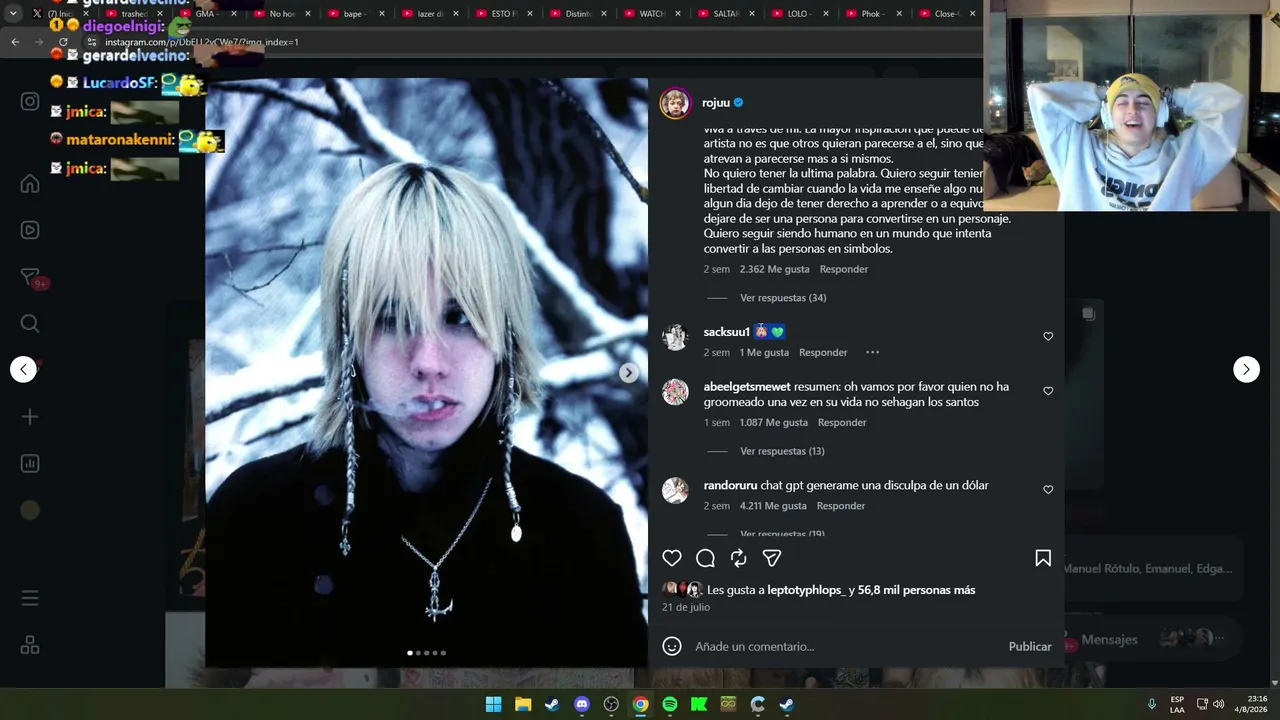Open Reels in Instagram sidebar
The image size is (1280, 720).
coord(30,230)
